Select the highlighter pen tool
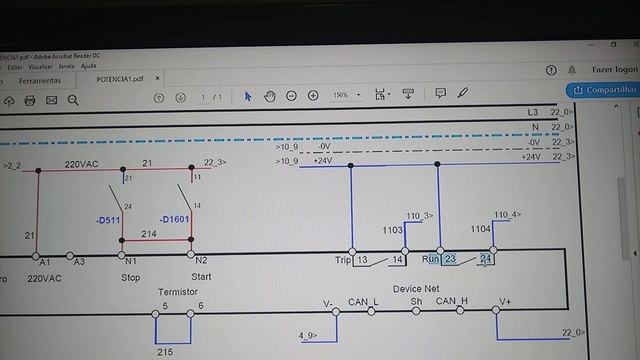Image resolution: width=640 pixels, height=360 pixels. coord(462,93)
